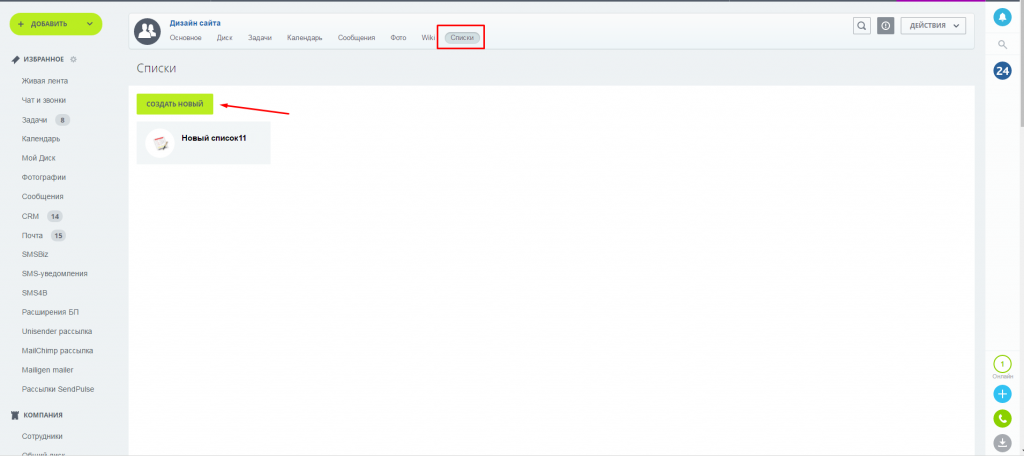Click the Задачи counter badge 8

[x=63, y=120]
